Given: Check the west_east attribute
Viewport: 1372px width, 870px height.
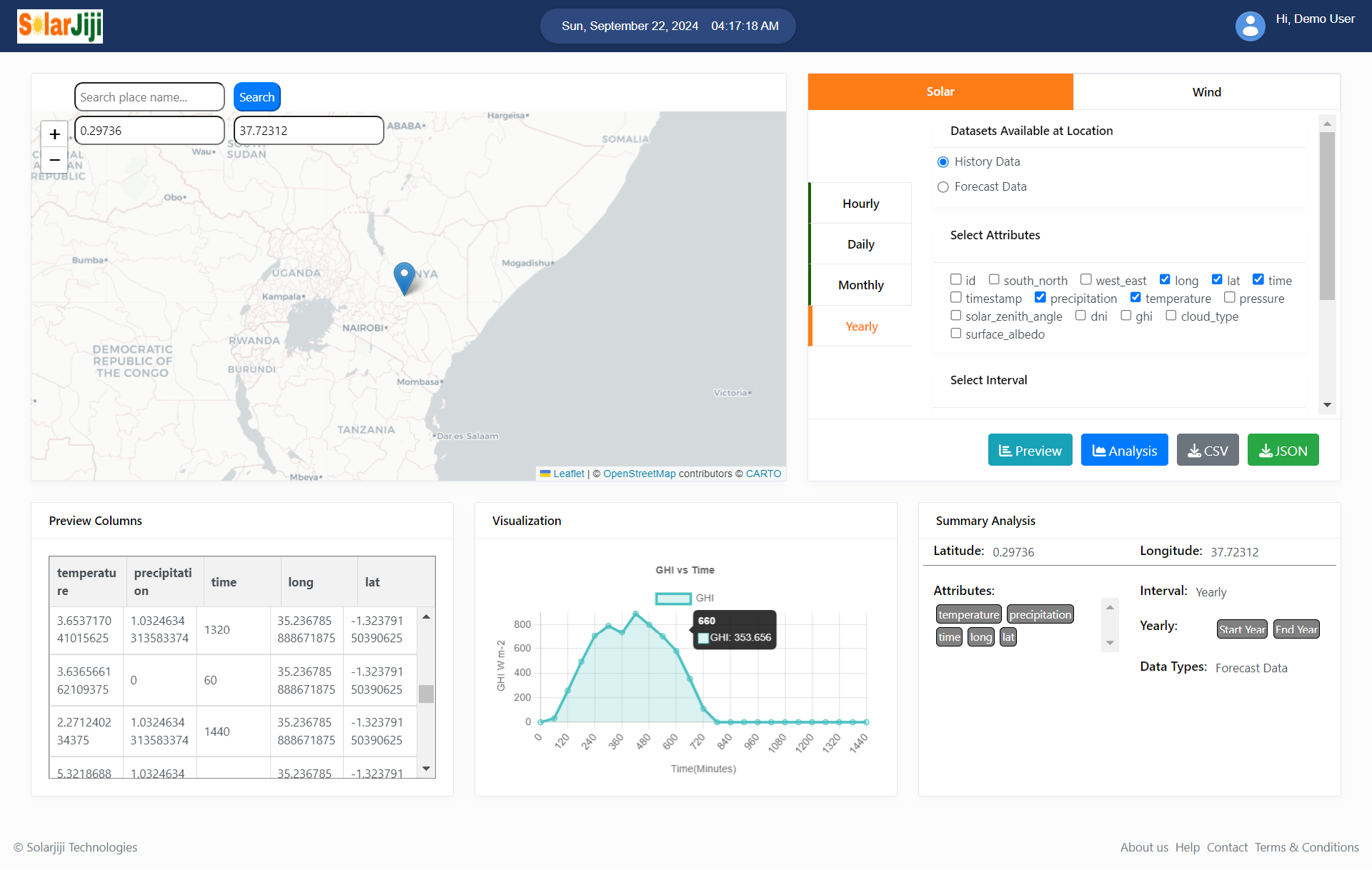Looking at the screenshot, I should 1086,279.
